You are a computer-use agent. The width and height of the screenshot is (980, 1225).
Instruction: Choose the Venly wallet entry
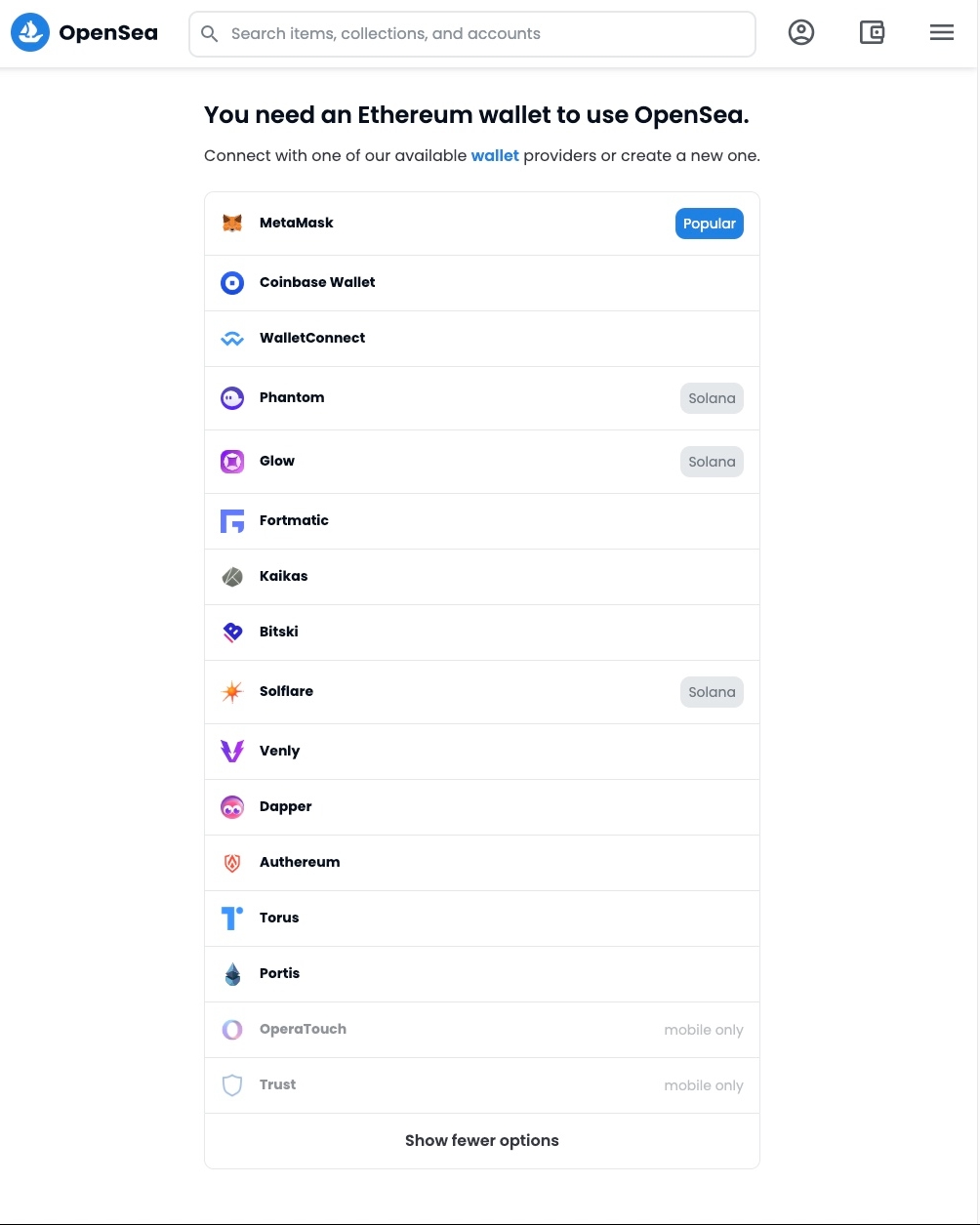coord(482,752)
